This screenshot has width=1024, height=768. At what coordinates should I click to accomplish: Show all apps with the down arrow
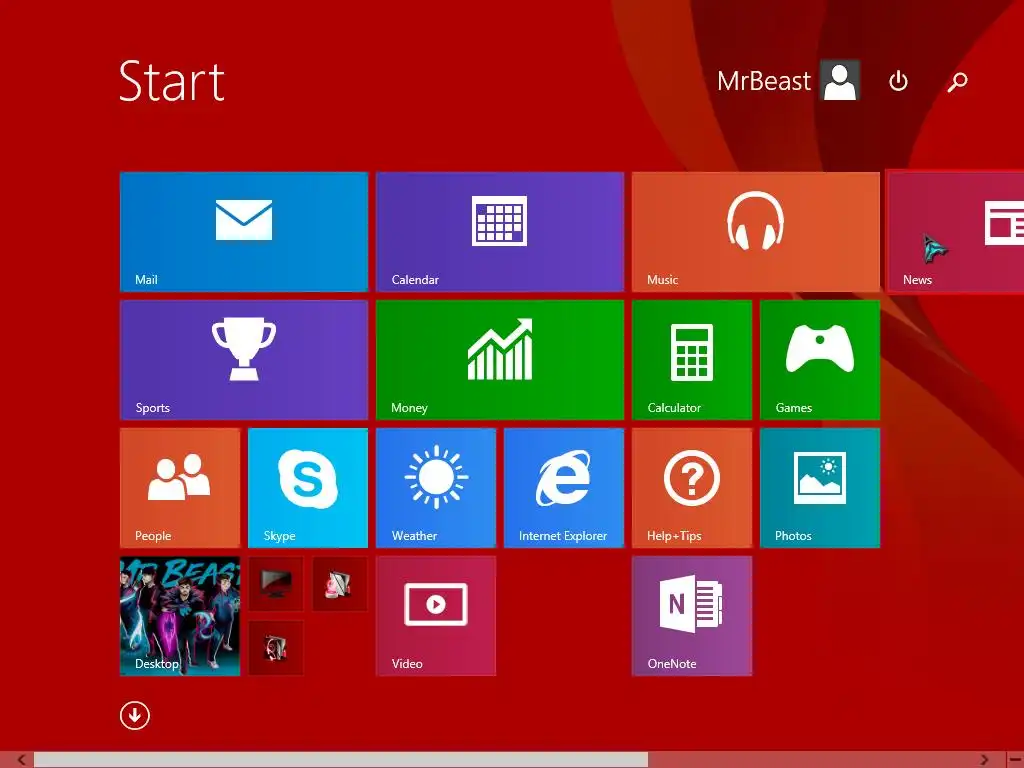[135, 716]
